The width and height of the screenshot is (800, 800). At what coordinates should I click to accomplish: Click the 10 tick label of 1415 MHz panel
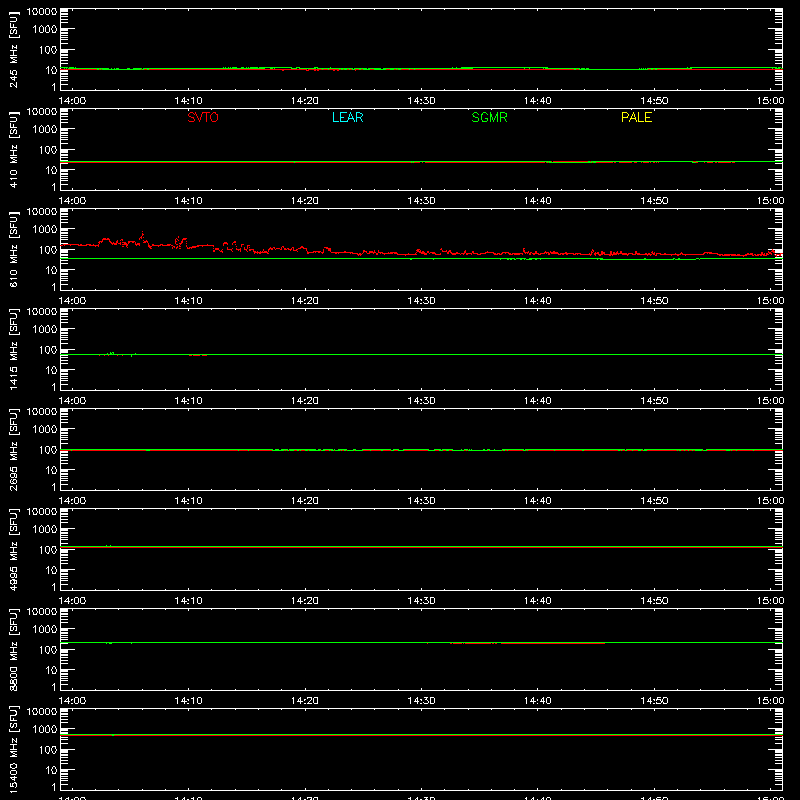coord(51,370)
